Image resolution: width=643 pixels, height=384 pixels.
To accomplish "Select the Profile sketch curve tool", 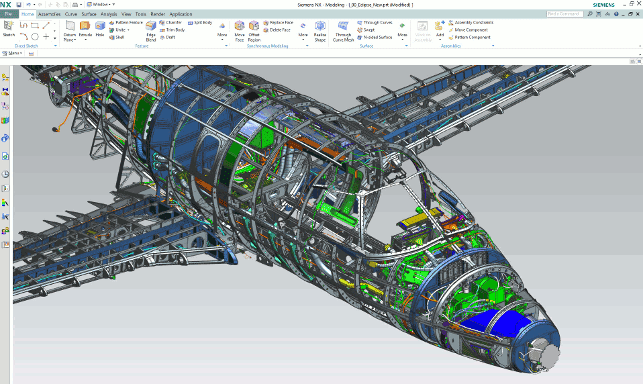I will [23, 25].
